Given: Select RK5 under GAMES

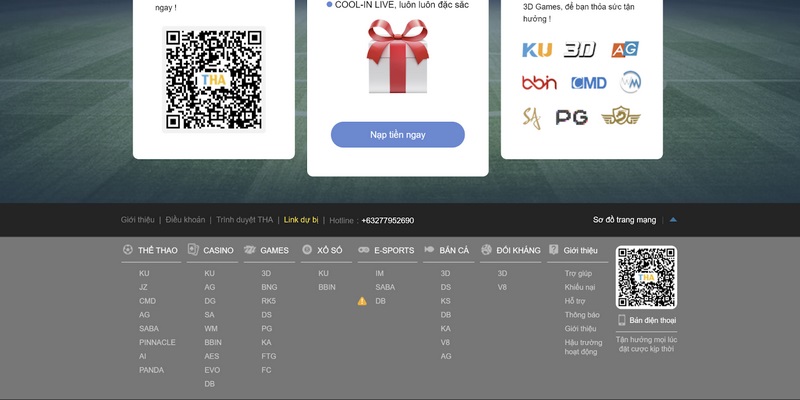Looking at the screenshot, I should [x=268, y=301].
